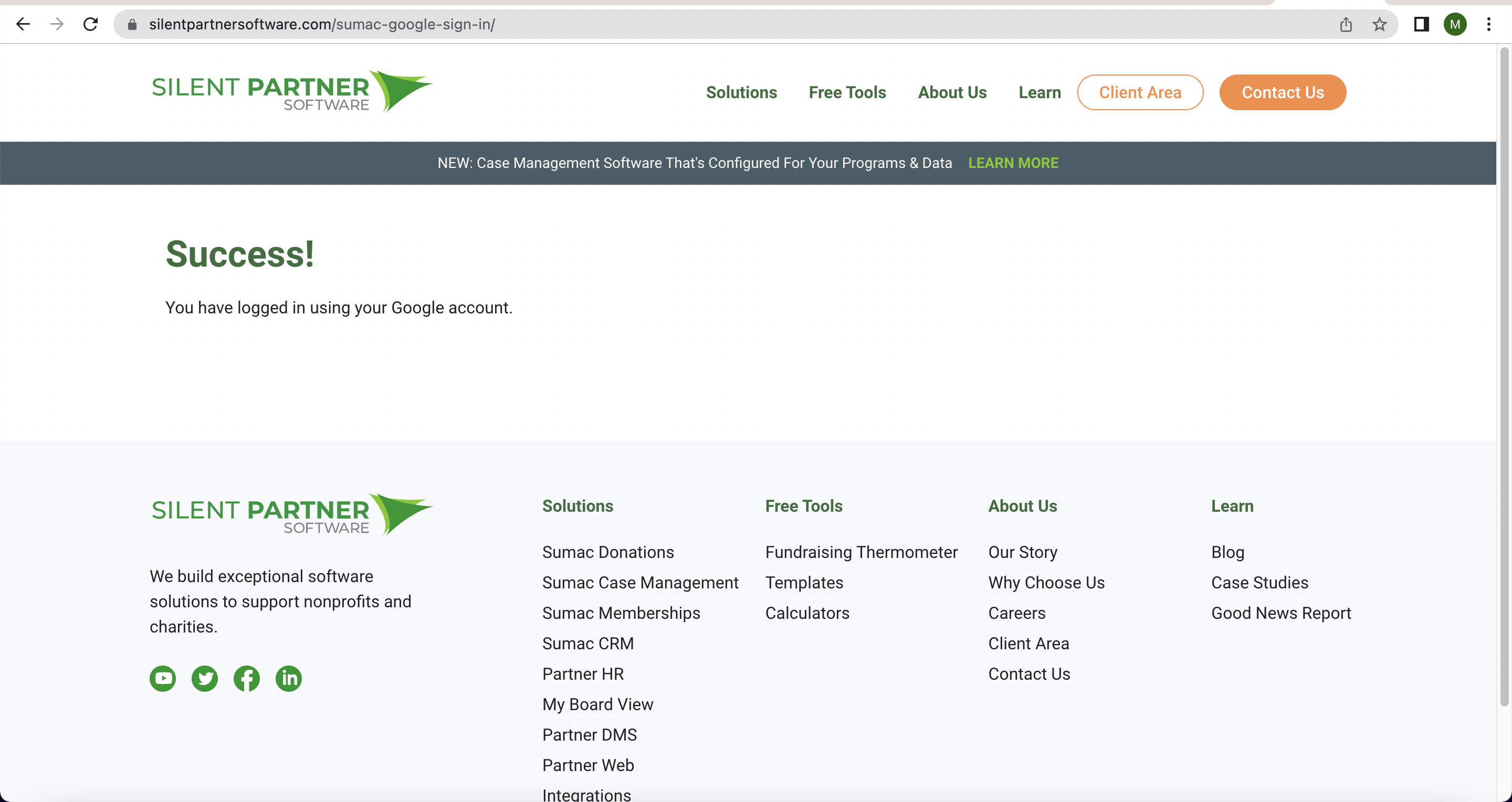Click the browser reload icon

pos(90,24)
